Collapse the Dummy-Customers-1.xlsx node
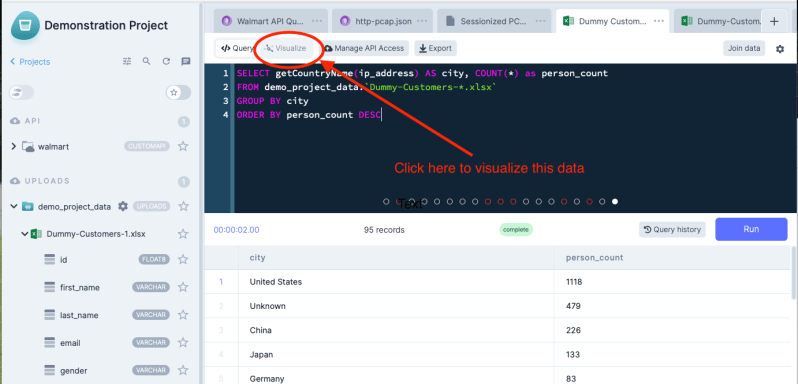The image size is (798, 384). (x=24, y=234)
